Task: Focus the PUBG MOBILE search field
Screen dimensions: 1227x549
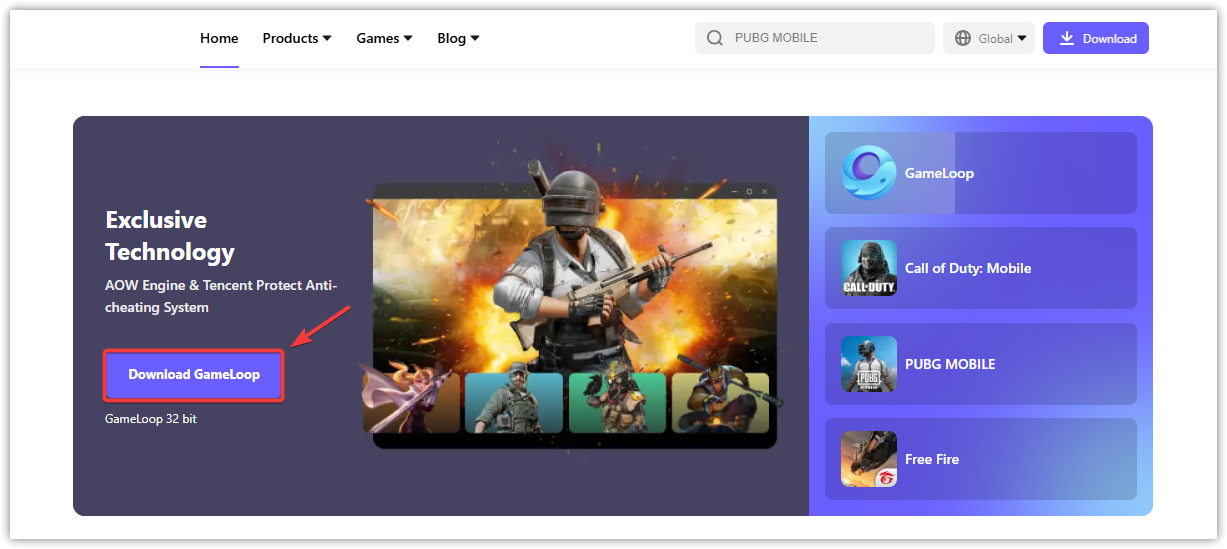Action: click(x=815, y=38)
